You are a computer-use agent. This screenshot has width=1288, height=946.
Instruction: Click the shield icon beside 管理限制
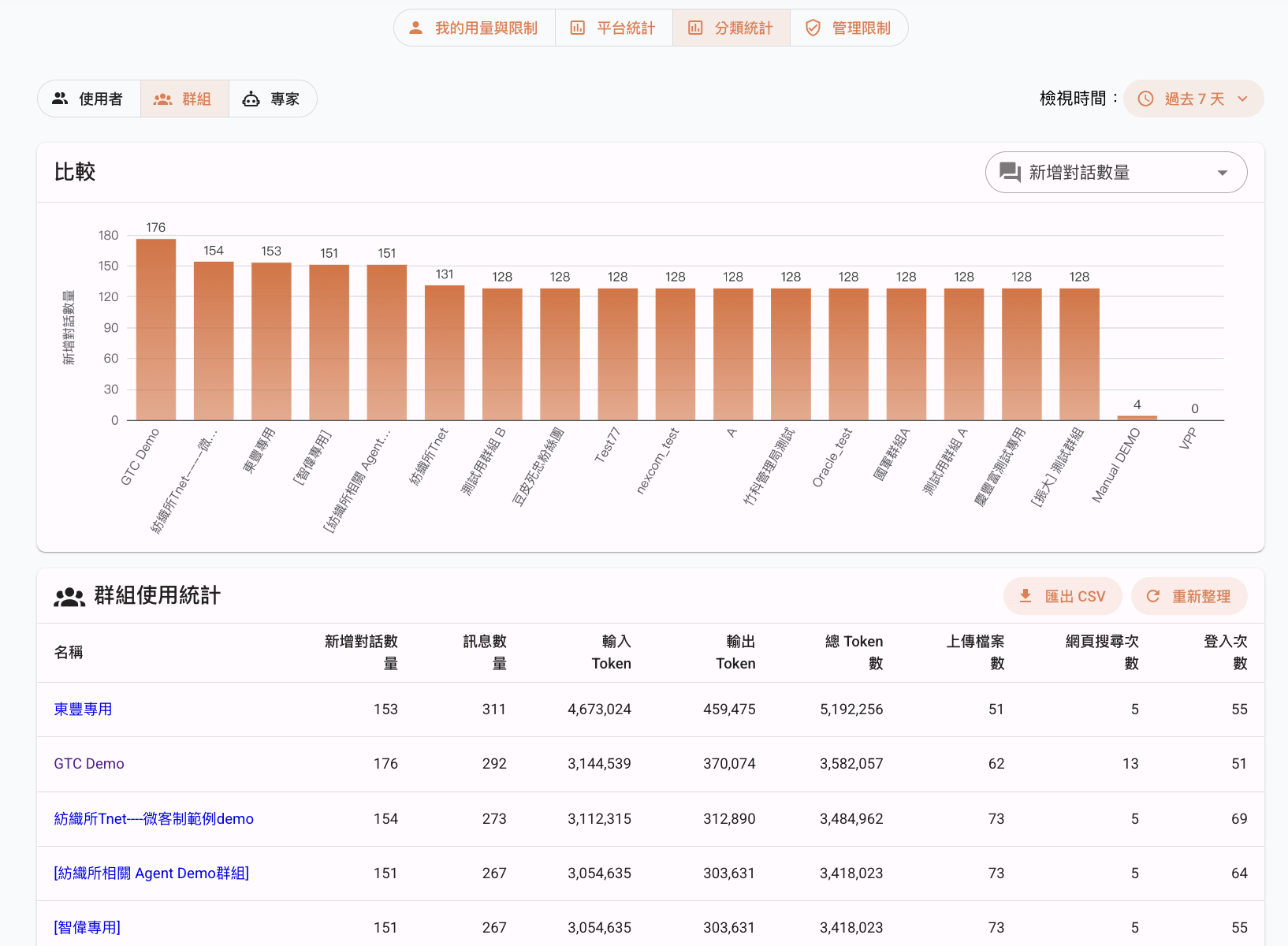813,28
